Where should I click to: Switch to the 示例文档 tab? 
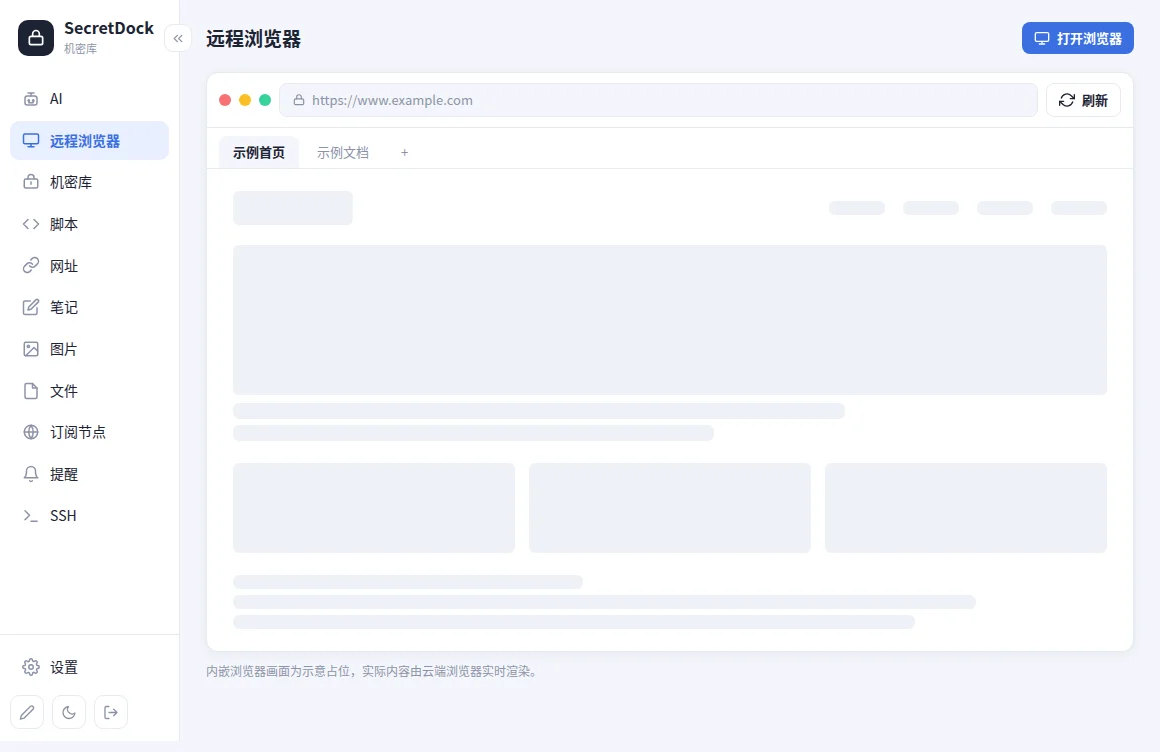click(343, 152)
